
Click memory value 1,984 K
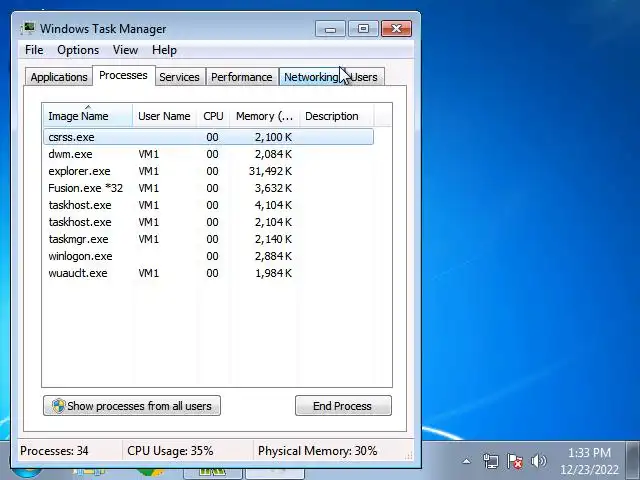(x=273, y=273)
